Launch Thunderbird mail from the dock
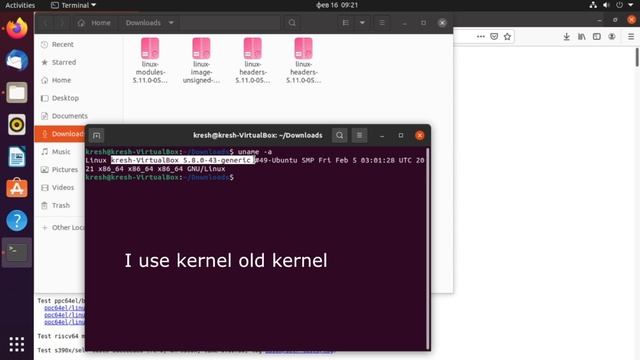640x360 pixels. [x=17, y=60]
